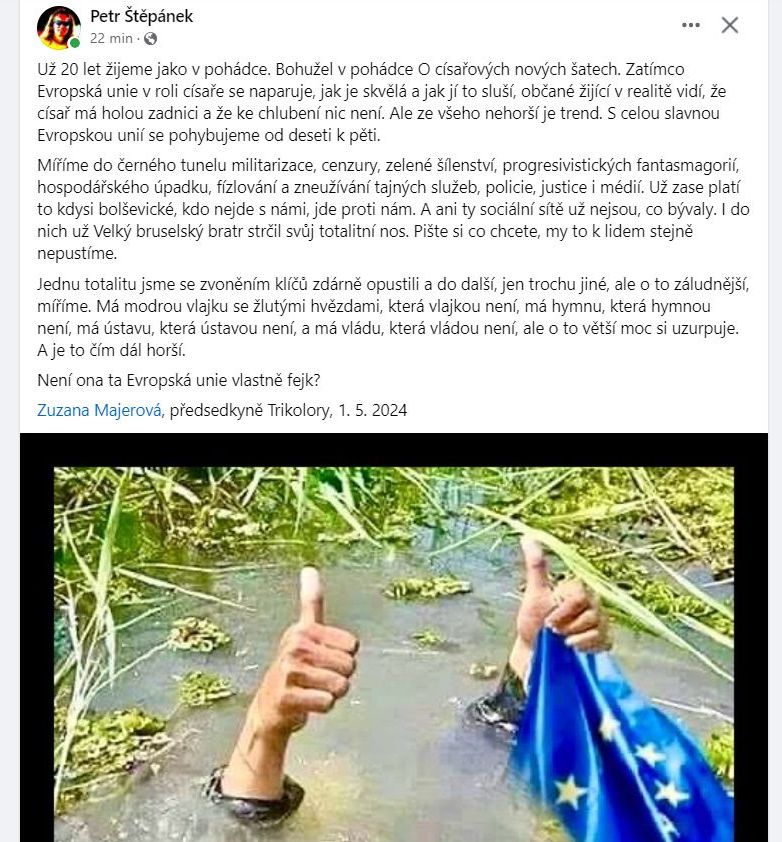Open the Zuzana Majerová profile link
The width and height of the screenshot is (782, 842).
click(x=99, y=410)
